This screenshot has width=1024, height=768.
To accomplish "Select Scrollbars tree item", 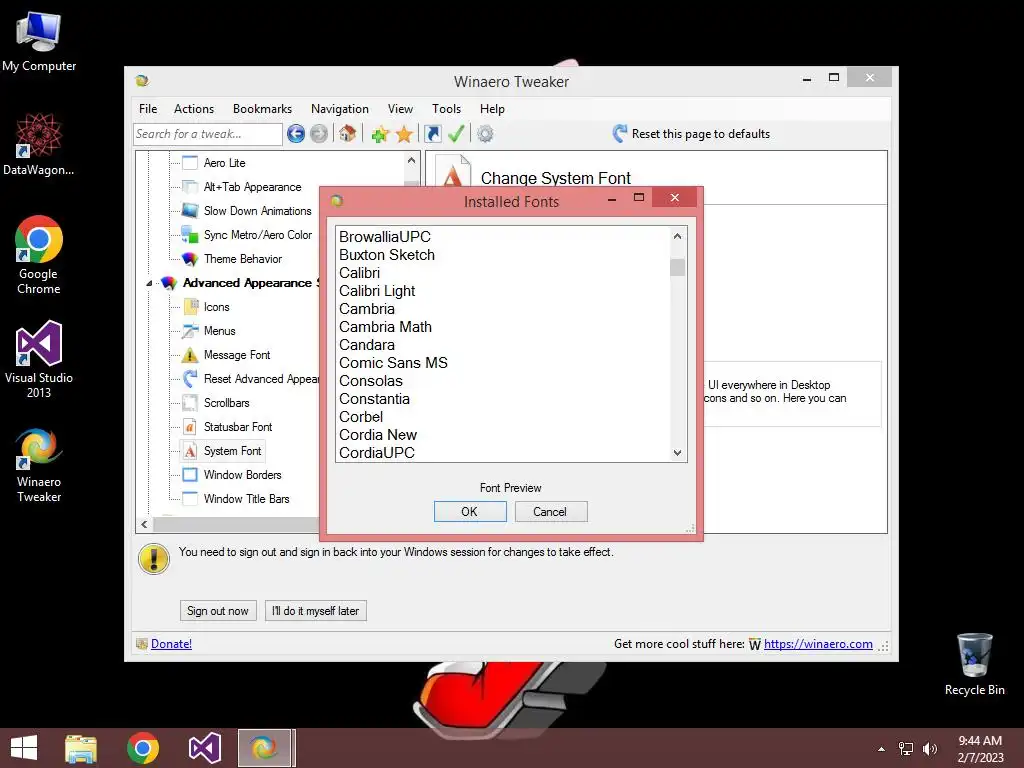I will (x=227, y=403).
